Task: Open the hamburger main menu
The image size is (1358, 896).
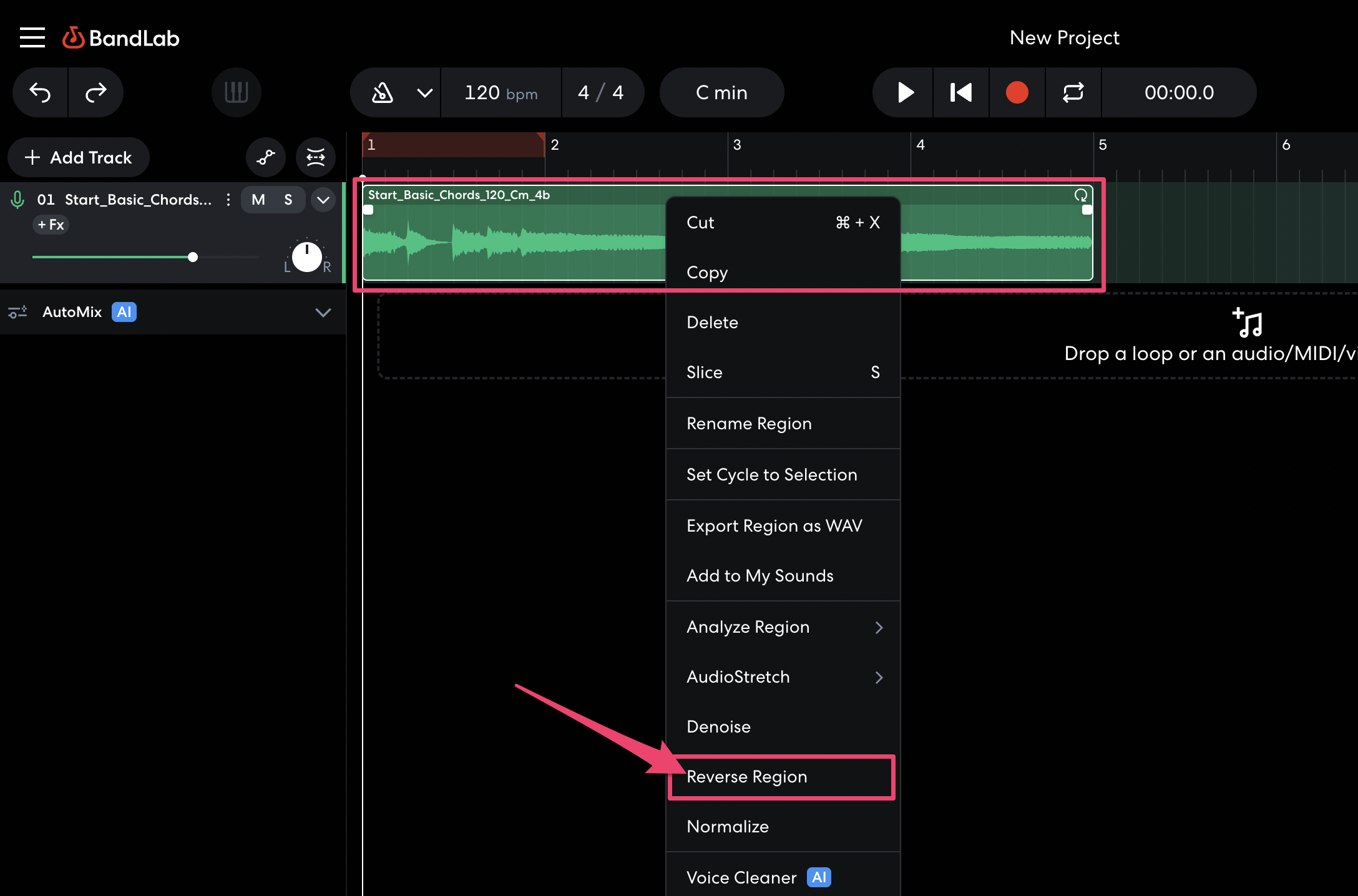Action: click(x=32, y=37)
